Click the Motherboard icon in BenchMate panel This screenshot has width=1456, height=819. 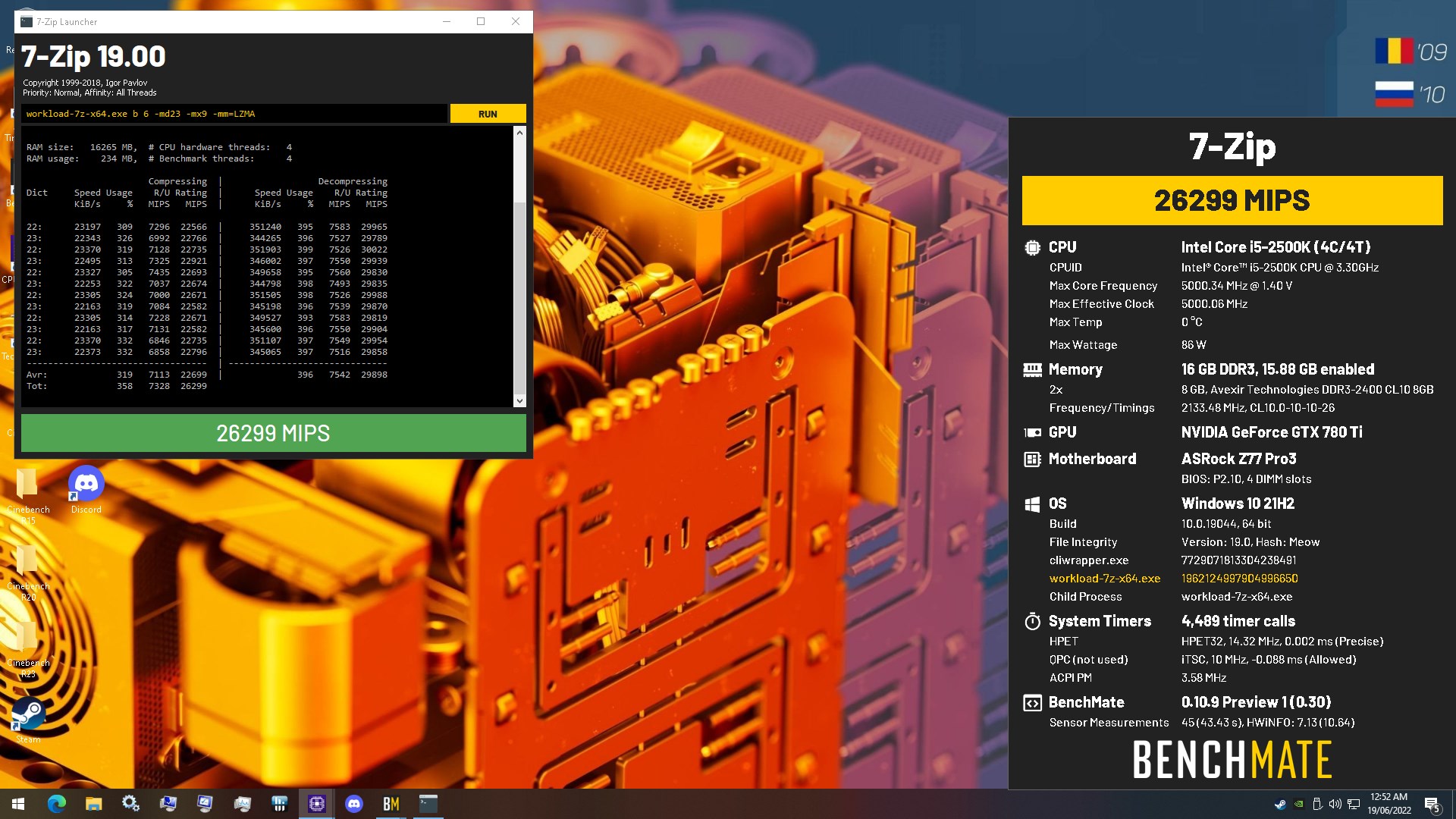pyautogui.click(x=1032, y=459)
